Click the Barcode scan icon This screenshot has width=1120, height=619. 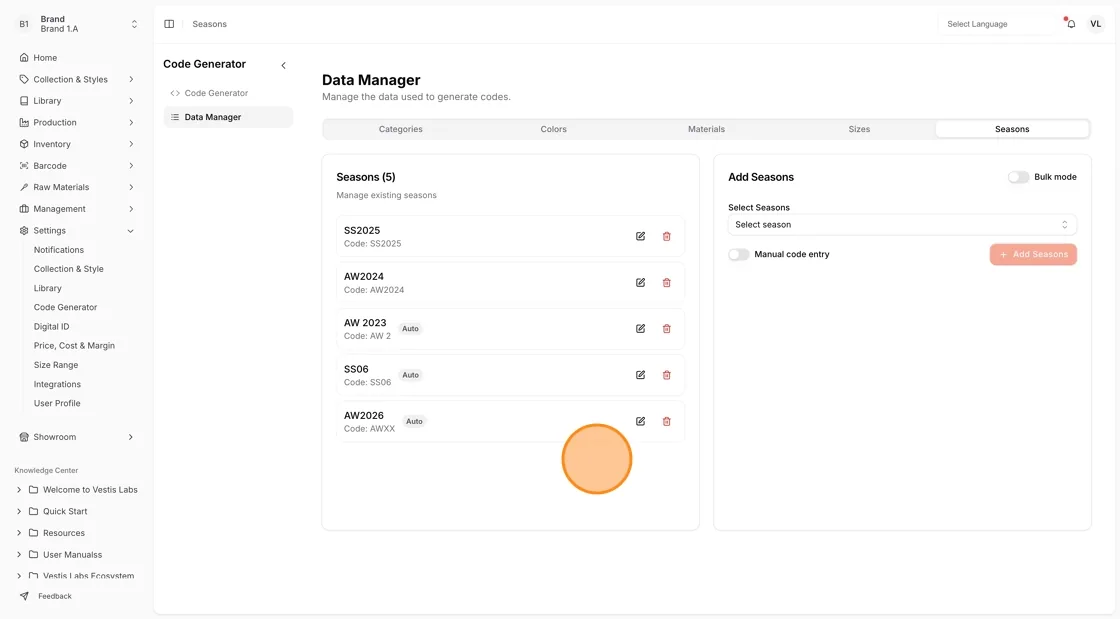tap(24, 166)
